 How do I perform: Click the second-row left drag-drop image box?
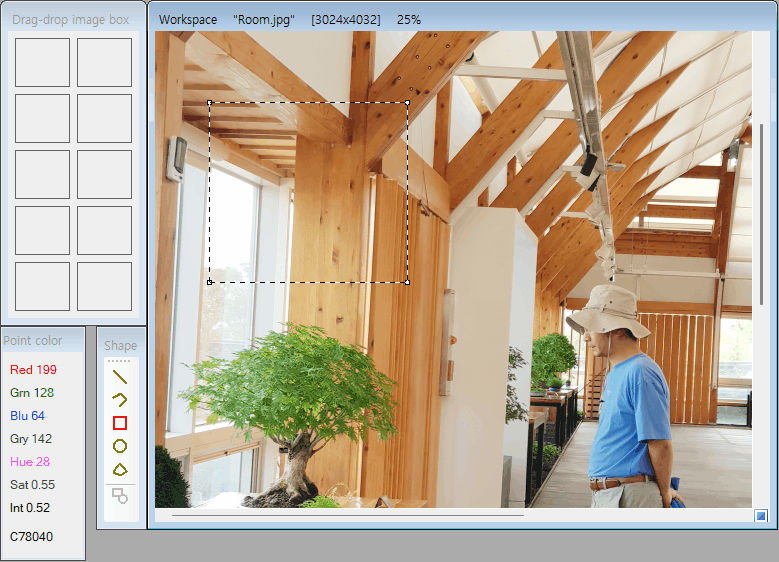(42, 118)
